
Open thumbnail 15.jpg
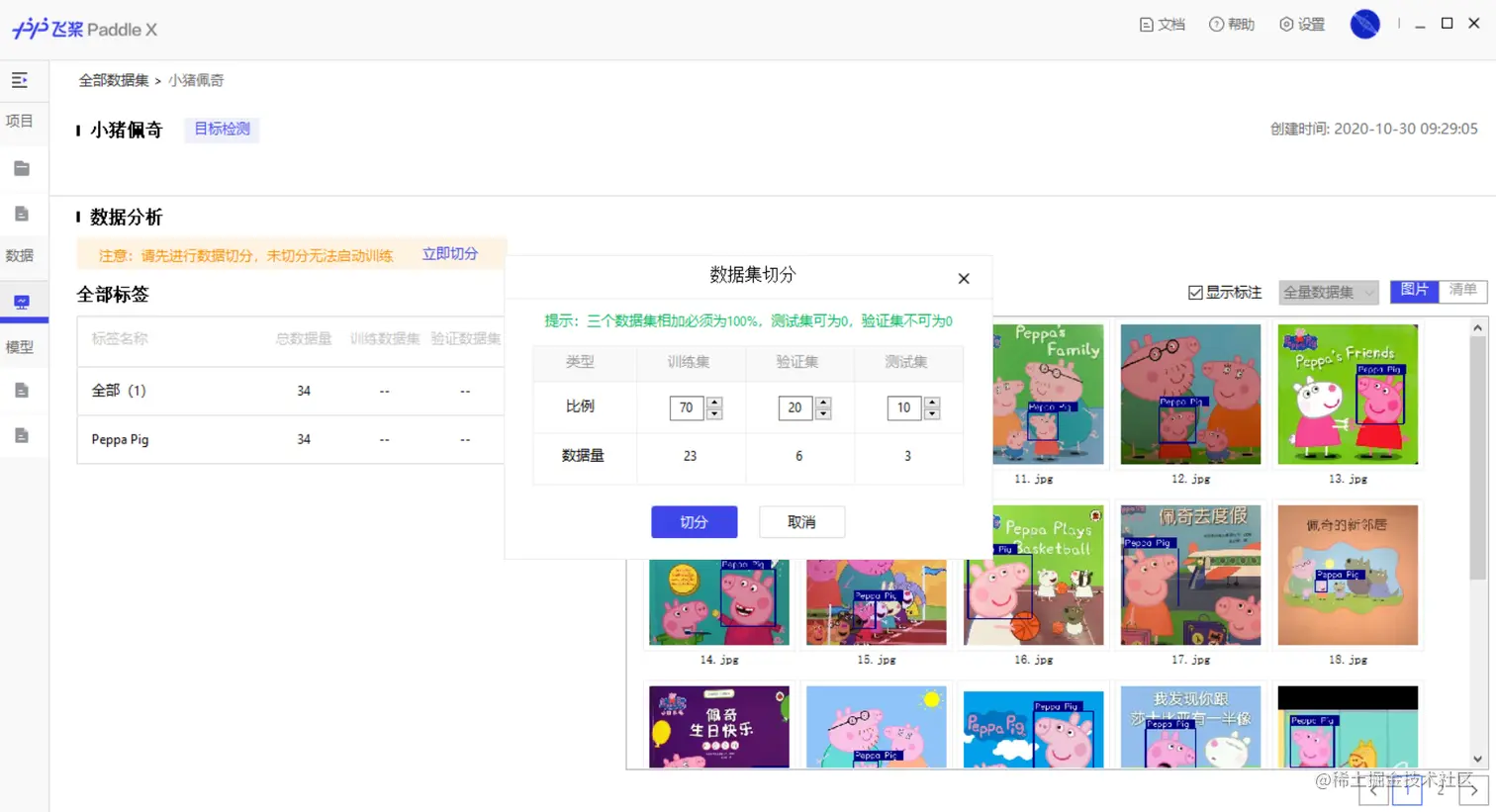tap(877, 601)
